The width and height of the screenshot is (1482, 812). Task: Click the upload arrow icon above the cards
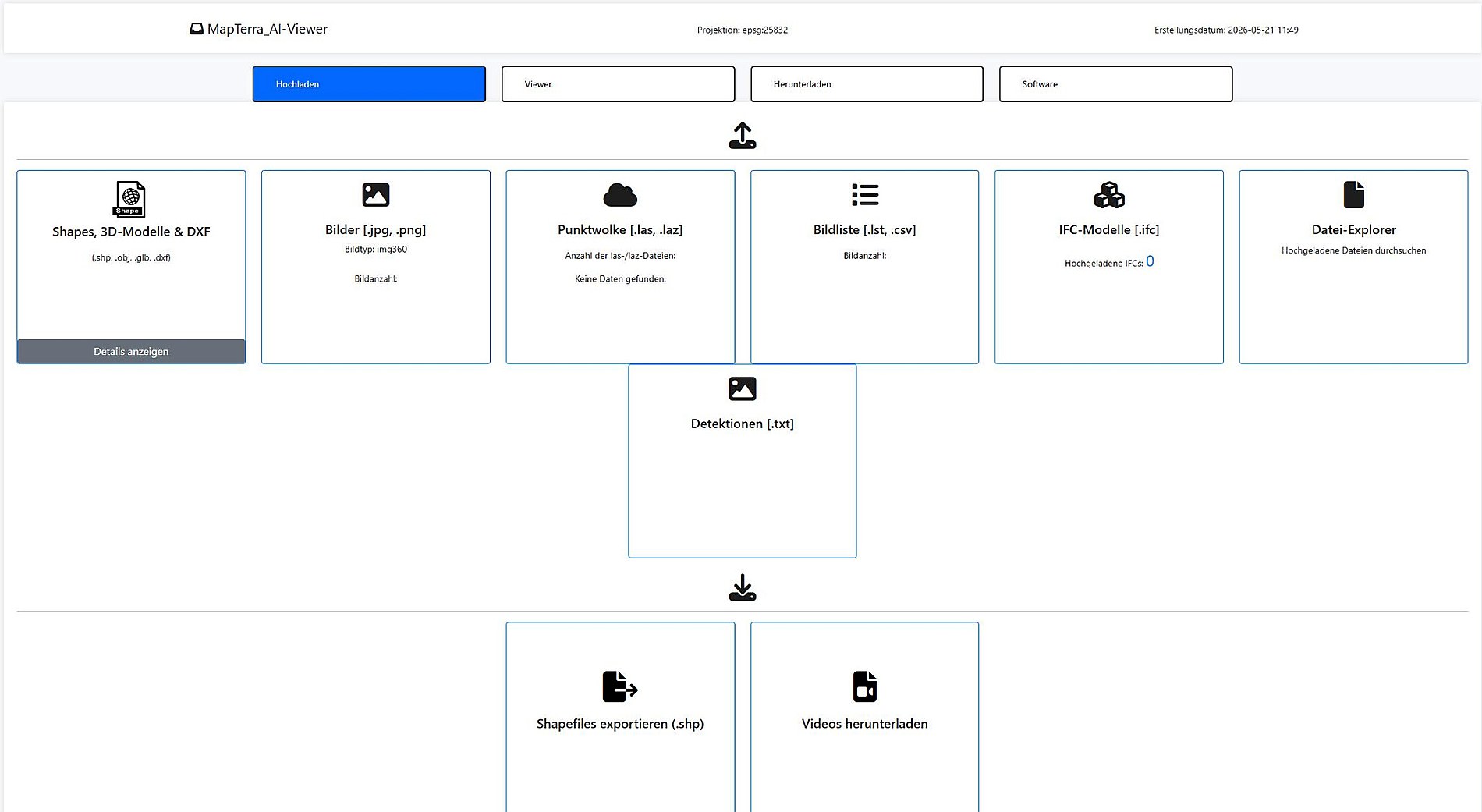(x=742, y=135)
